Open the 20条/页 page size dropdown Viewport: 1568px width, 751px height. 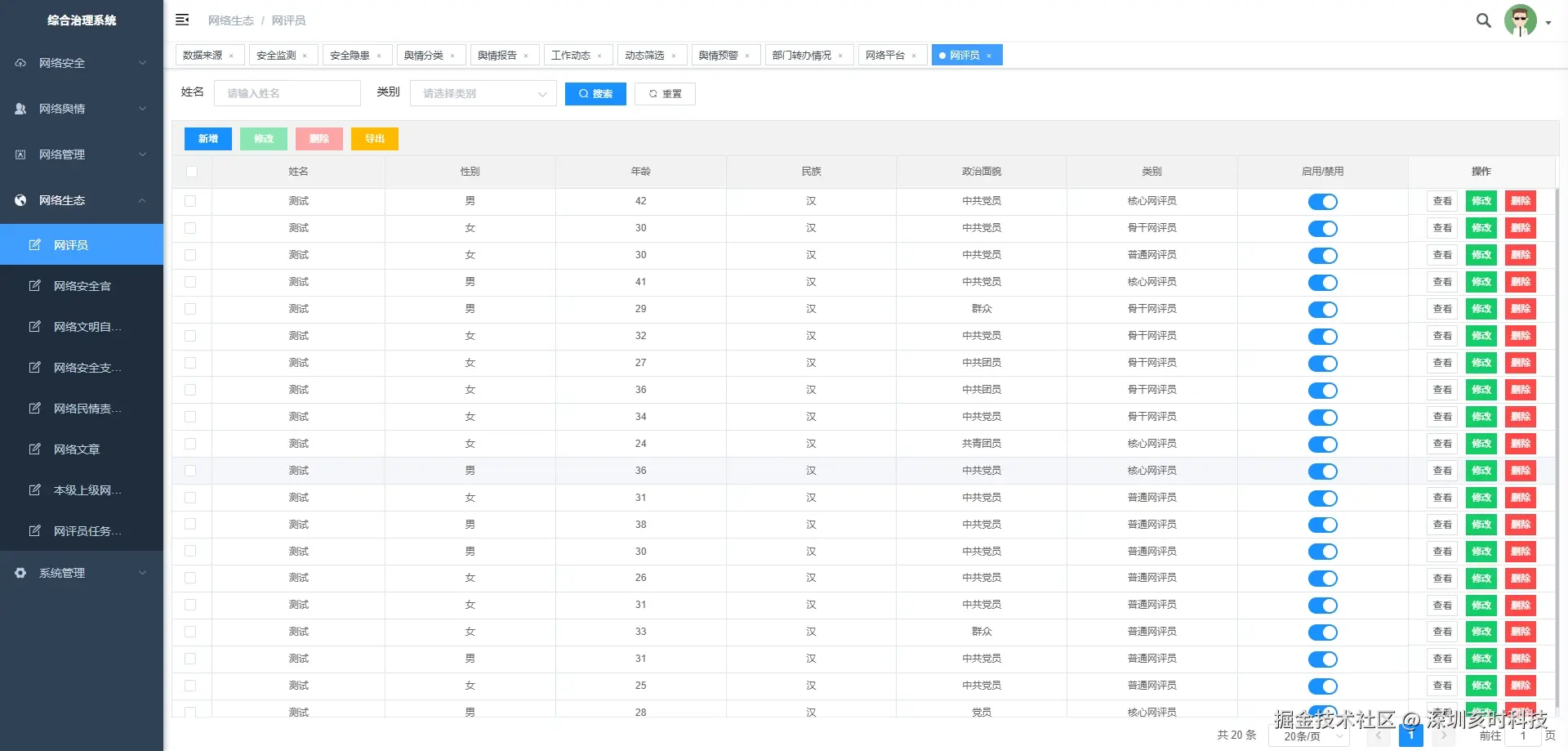[x=1308, y=735]
